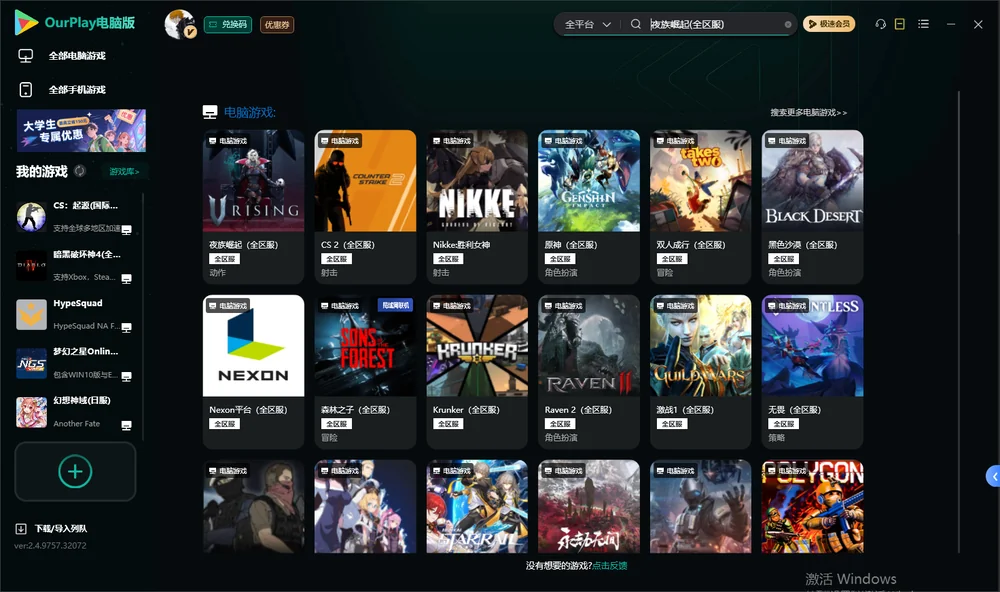Viewport: 1000px width, 592px height.
Task: Open the It Takes Two 双人成行 card
Action: [x=701, y=207]
